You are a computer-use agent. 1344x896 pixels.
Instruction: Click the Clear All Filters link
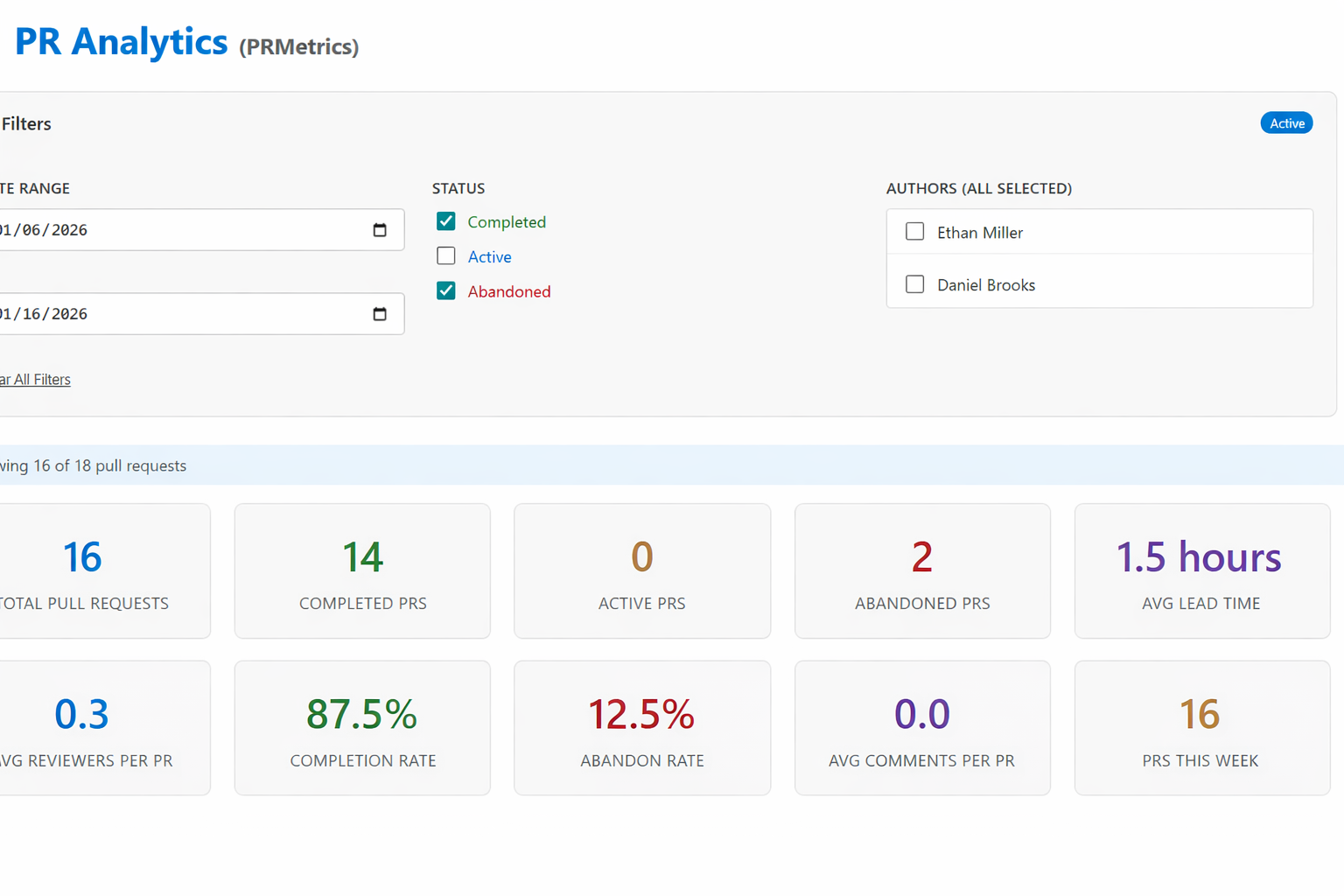tap(35, 379)
